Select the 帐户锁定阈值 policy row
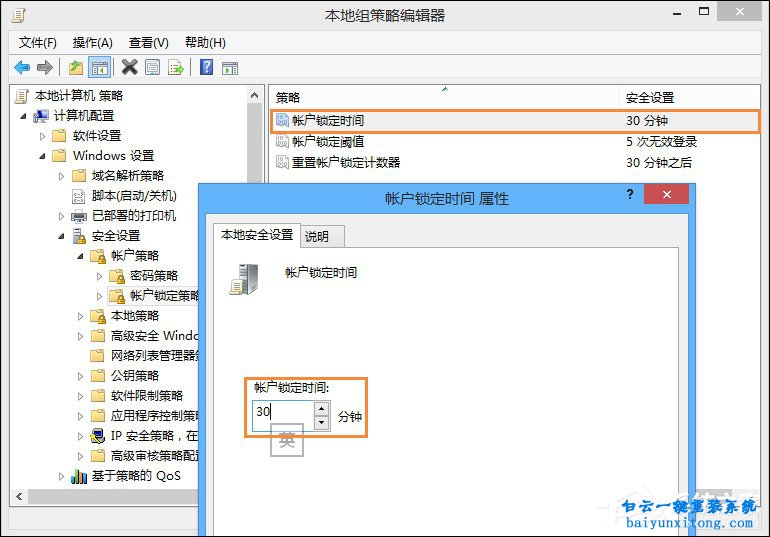Viewport: 770px width, 537px height. coord(515,142)
